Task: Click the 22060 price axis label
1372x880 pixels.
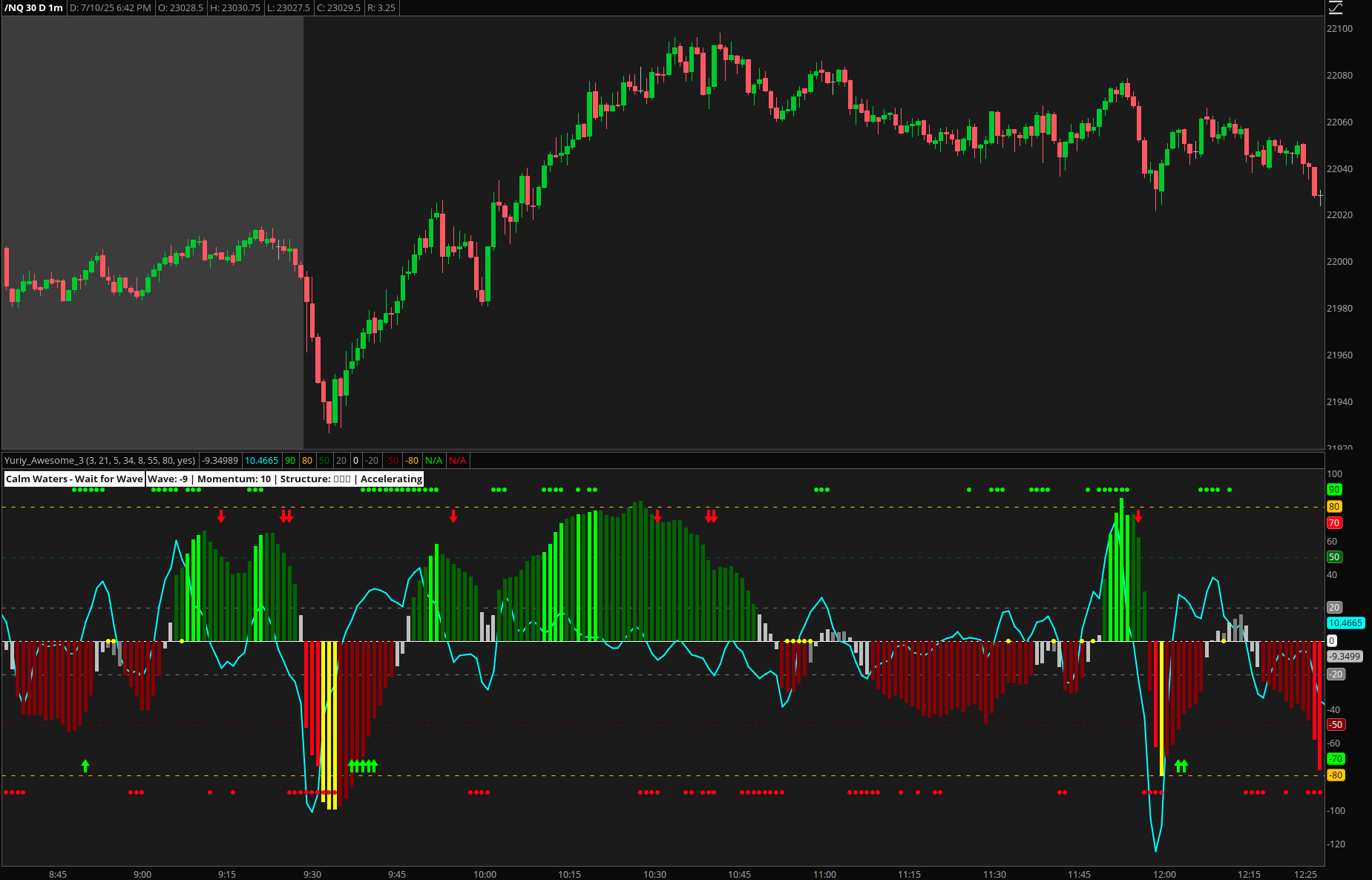Action: [1339, 122]
